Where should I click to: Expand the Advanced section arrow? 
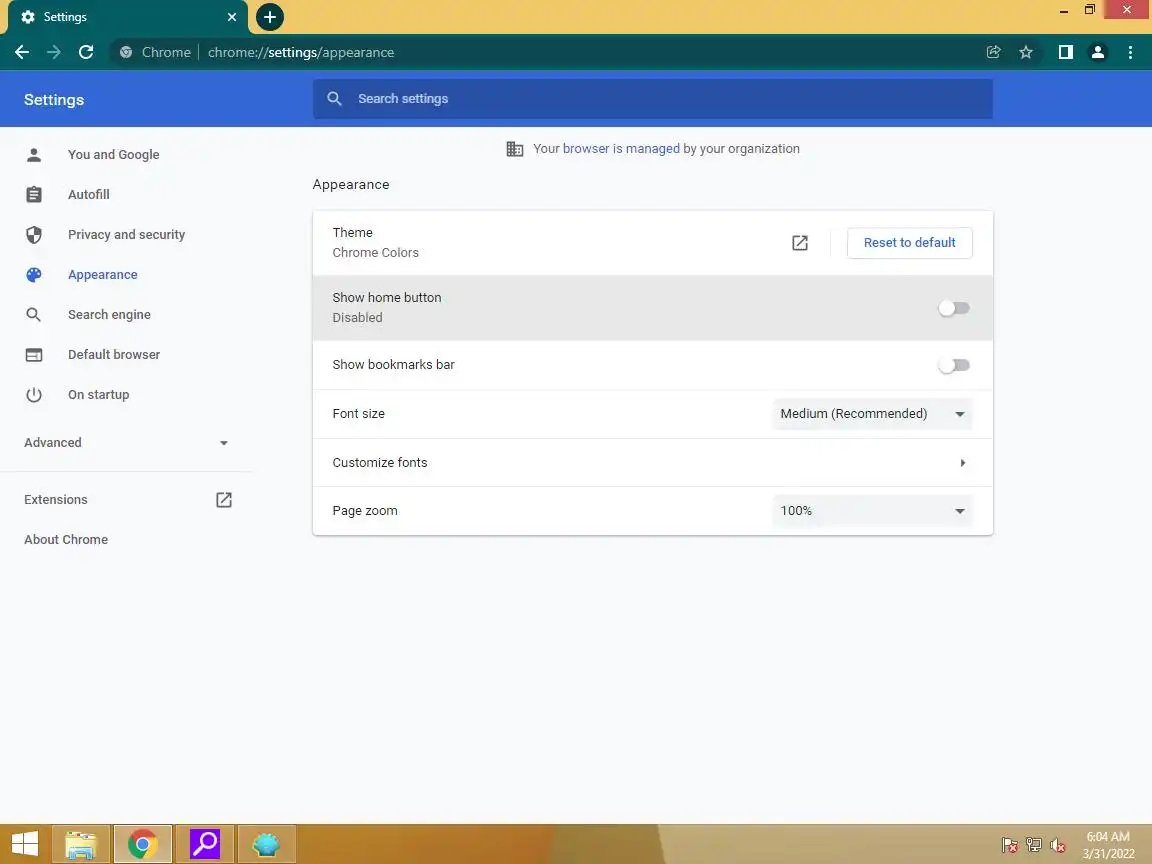[x=224, y=443]
